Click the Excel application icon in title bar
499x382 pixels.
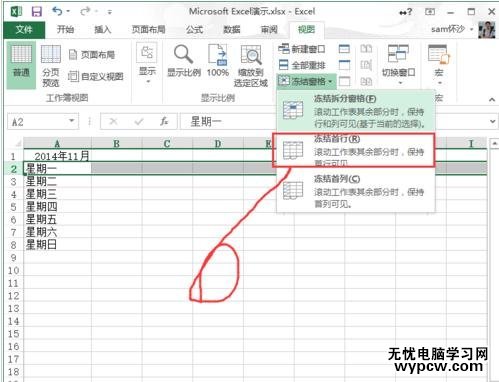coord(16,12)
